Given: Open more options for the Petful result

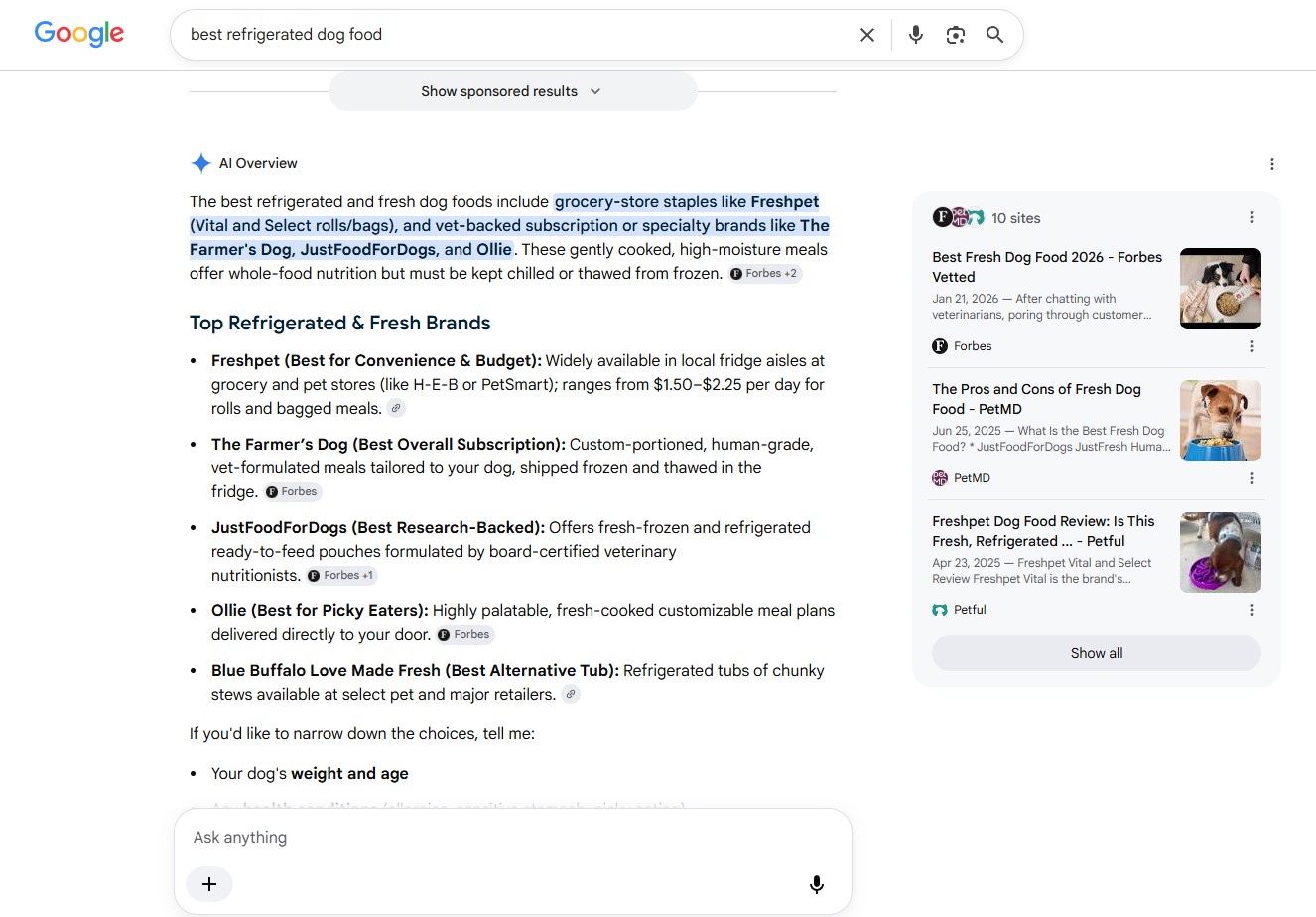Looking at the screenshot, I should (1252, 610).
